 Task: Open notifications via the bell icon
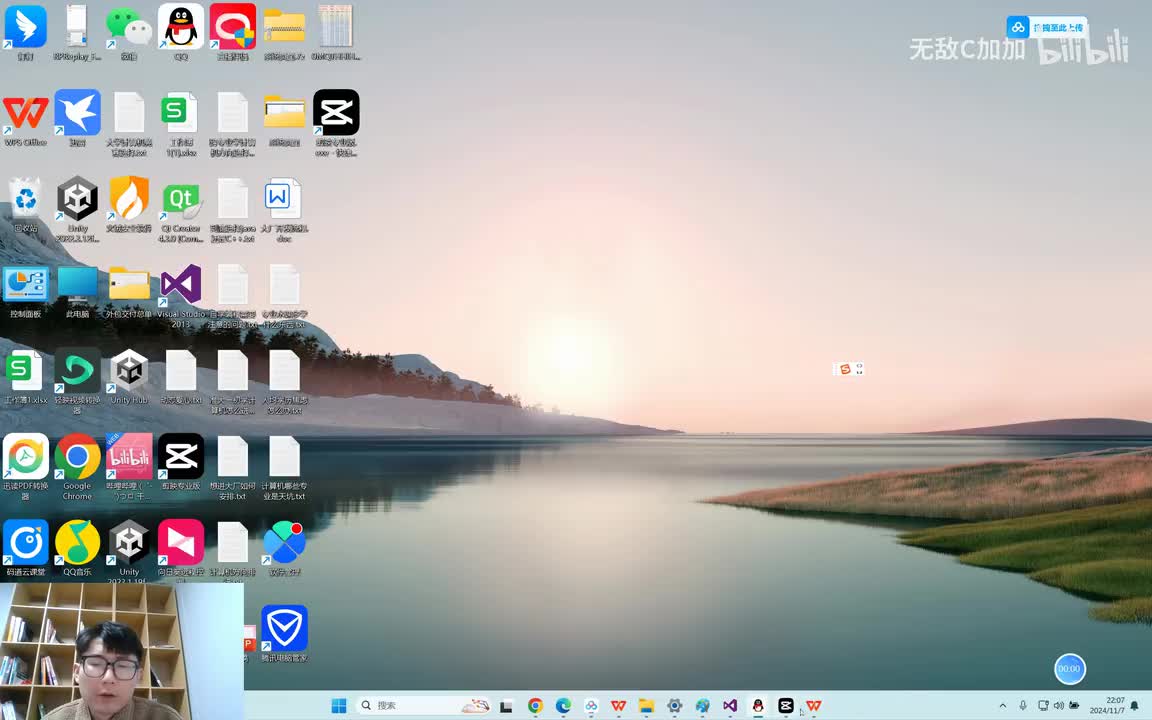[1134, 705]
